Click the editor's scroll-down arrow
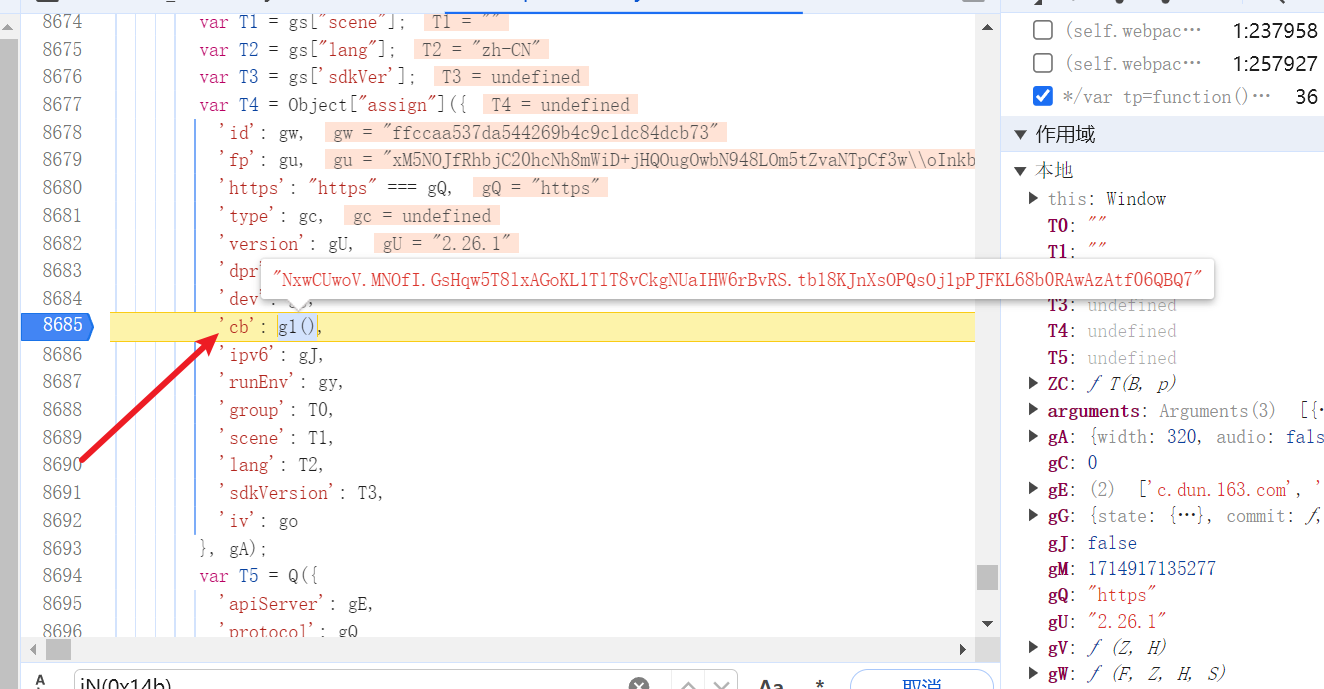The height and width of the screenshot is (689, 1324). (987, 624)
